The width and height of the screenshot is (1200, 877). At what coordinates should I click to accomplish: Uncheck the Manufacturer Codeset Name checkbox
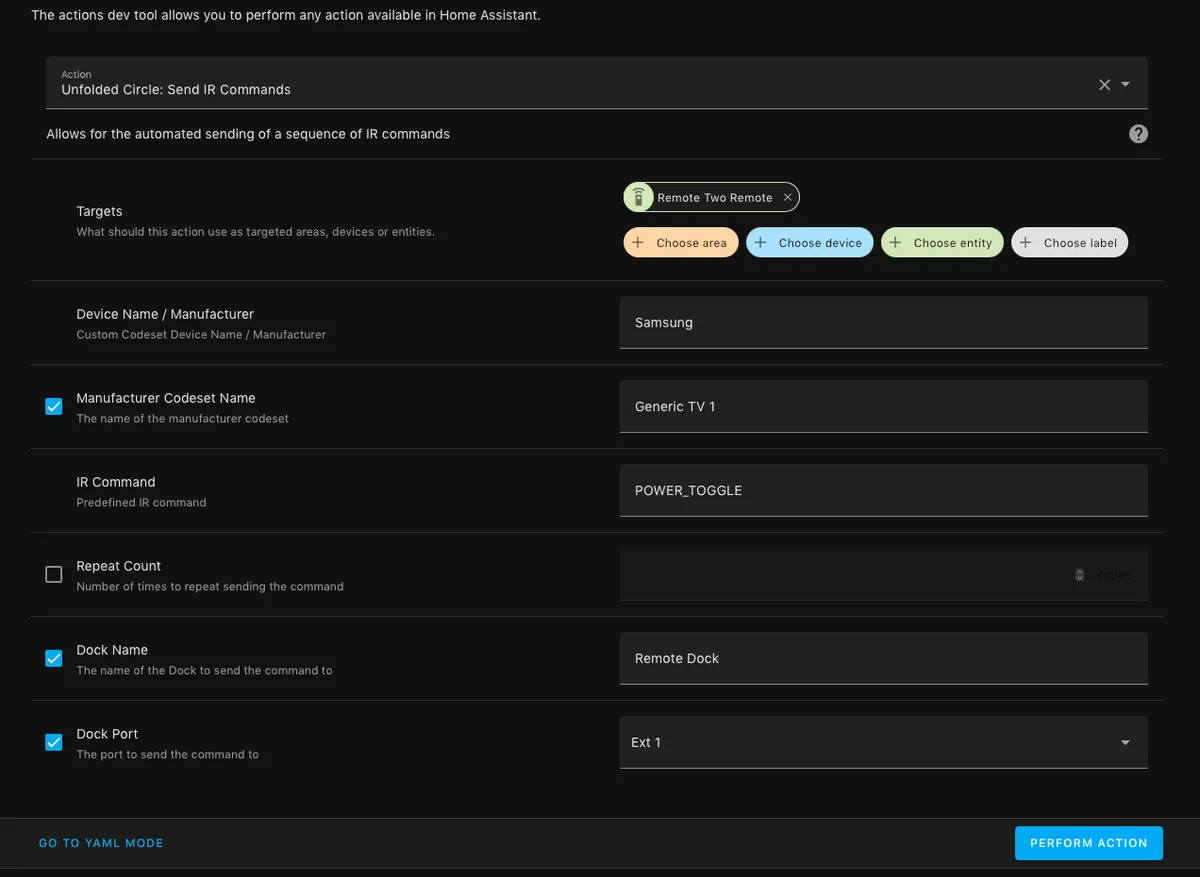(54, 407)
